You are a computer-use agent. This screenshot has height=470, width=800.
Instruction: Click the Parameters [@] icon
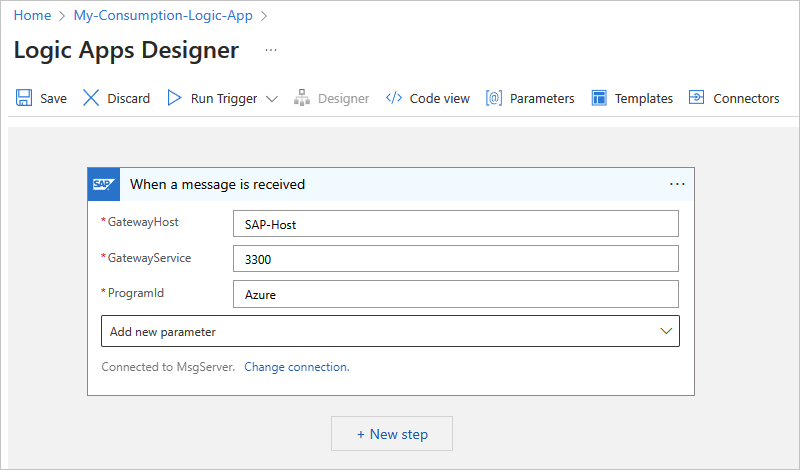(x=493, y=98)
